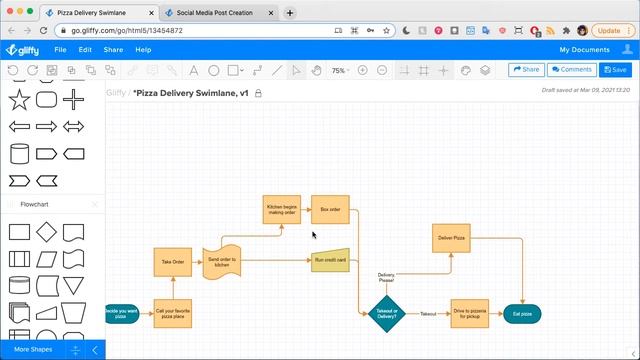Select the straight Line tool
This screenshot has height=360, width=640.
[277, 70]
